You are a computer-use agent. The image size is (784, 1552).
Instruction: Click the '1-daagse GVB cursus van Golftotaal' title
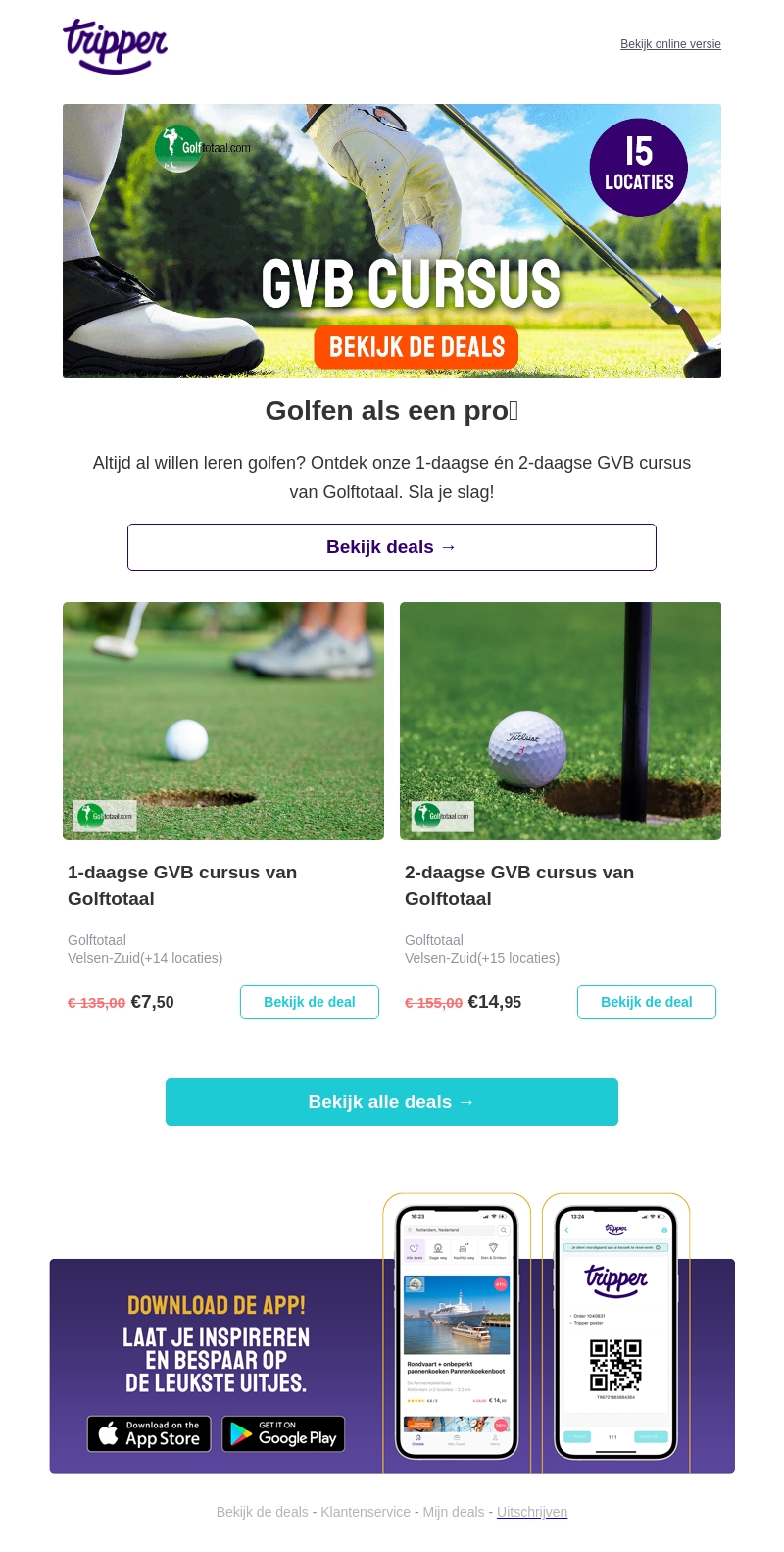click(182, 885)
